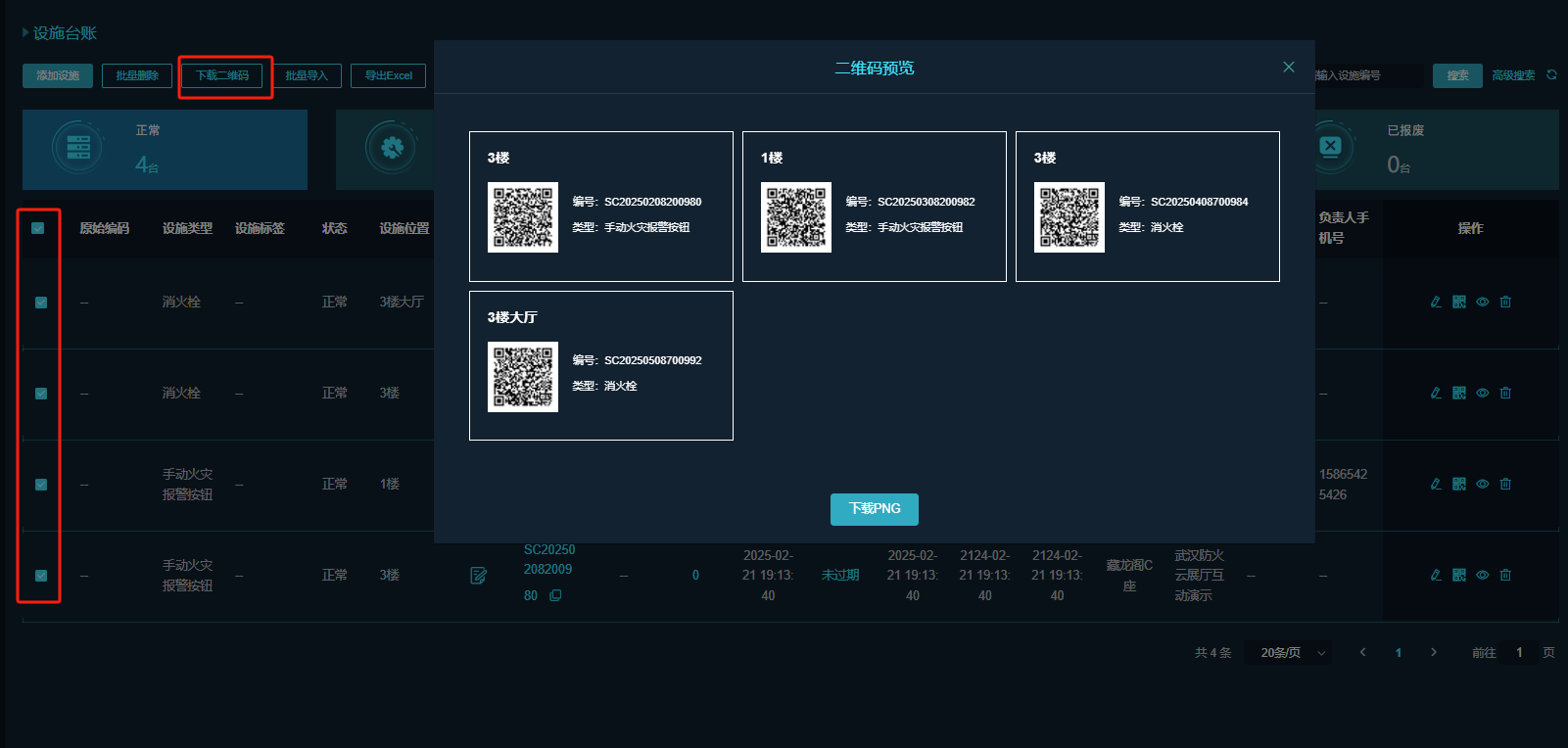This screenshot has height=748, width=1568.
Task: Edit the 消火栓 3楼 row with pencil icon
Action: click(x=1436, y=393)
